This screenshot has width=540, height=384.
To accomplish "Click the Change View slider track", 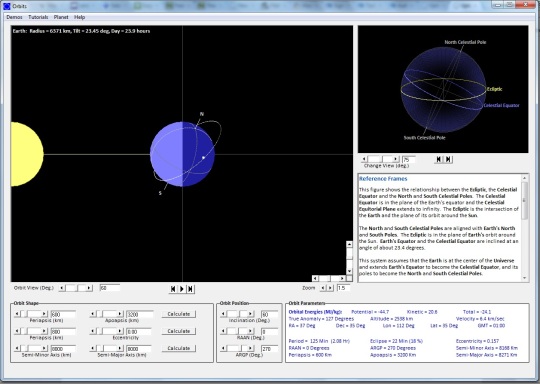I will click(380, 159).
